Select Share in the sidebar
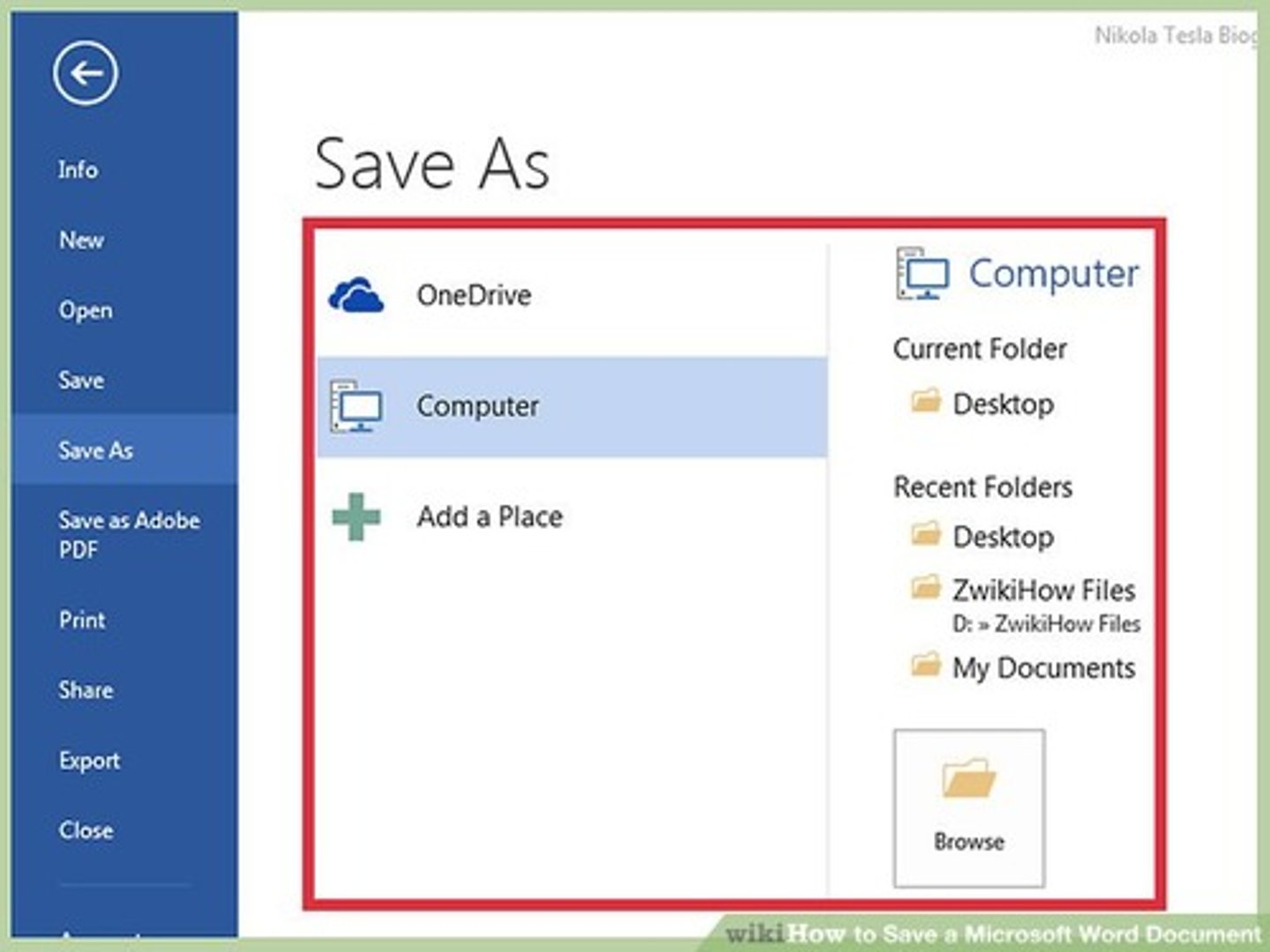Screen dimensions: 1270x952 [x=124, y=689]
